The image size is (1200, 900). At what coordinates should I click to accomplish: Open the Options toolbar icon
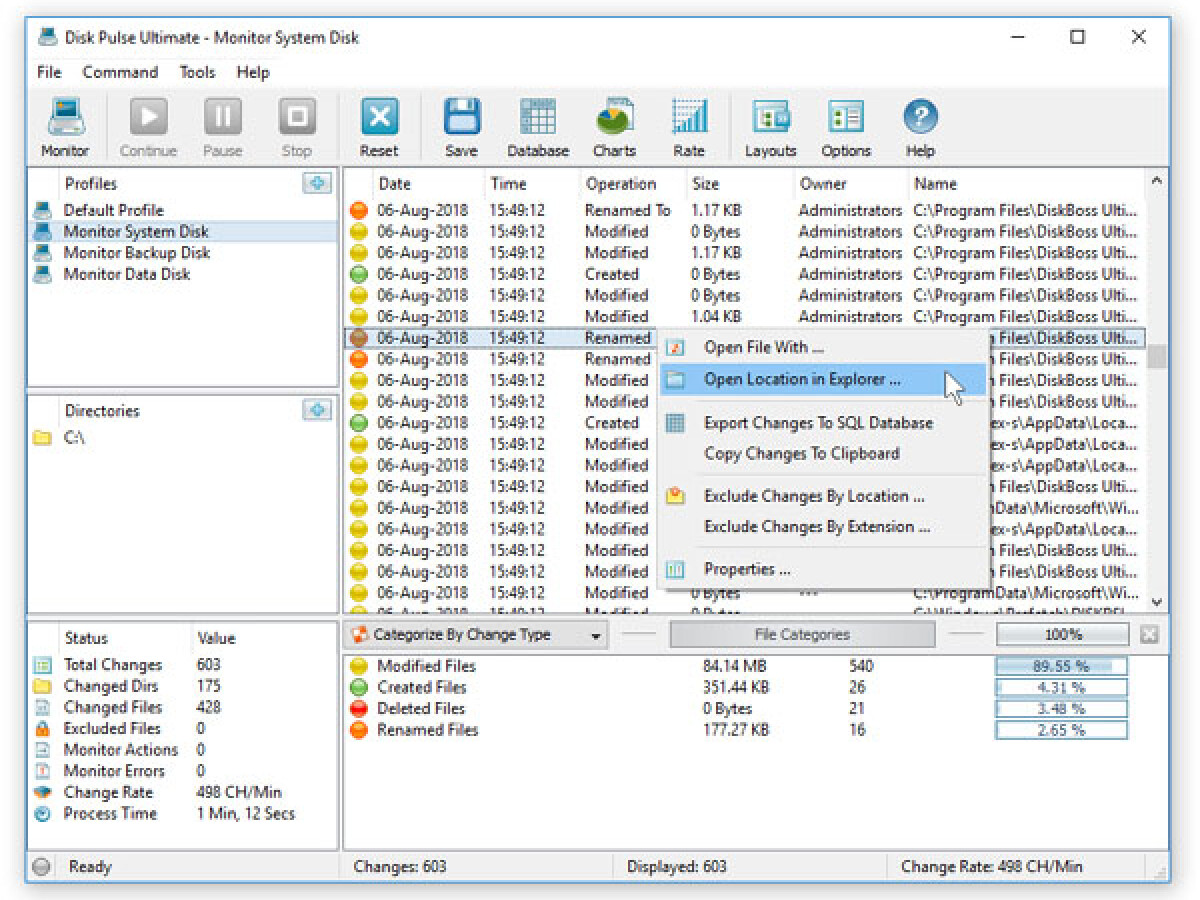pyautogui.click(x=845, y=125)
